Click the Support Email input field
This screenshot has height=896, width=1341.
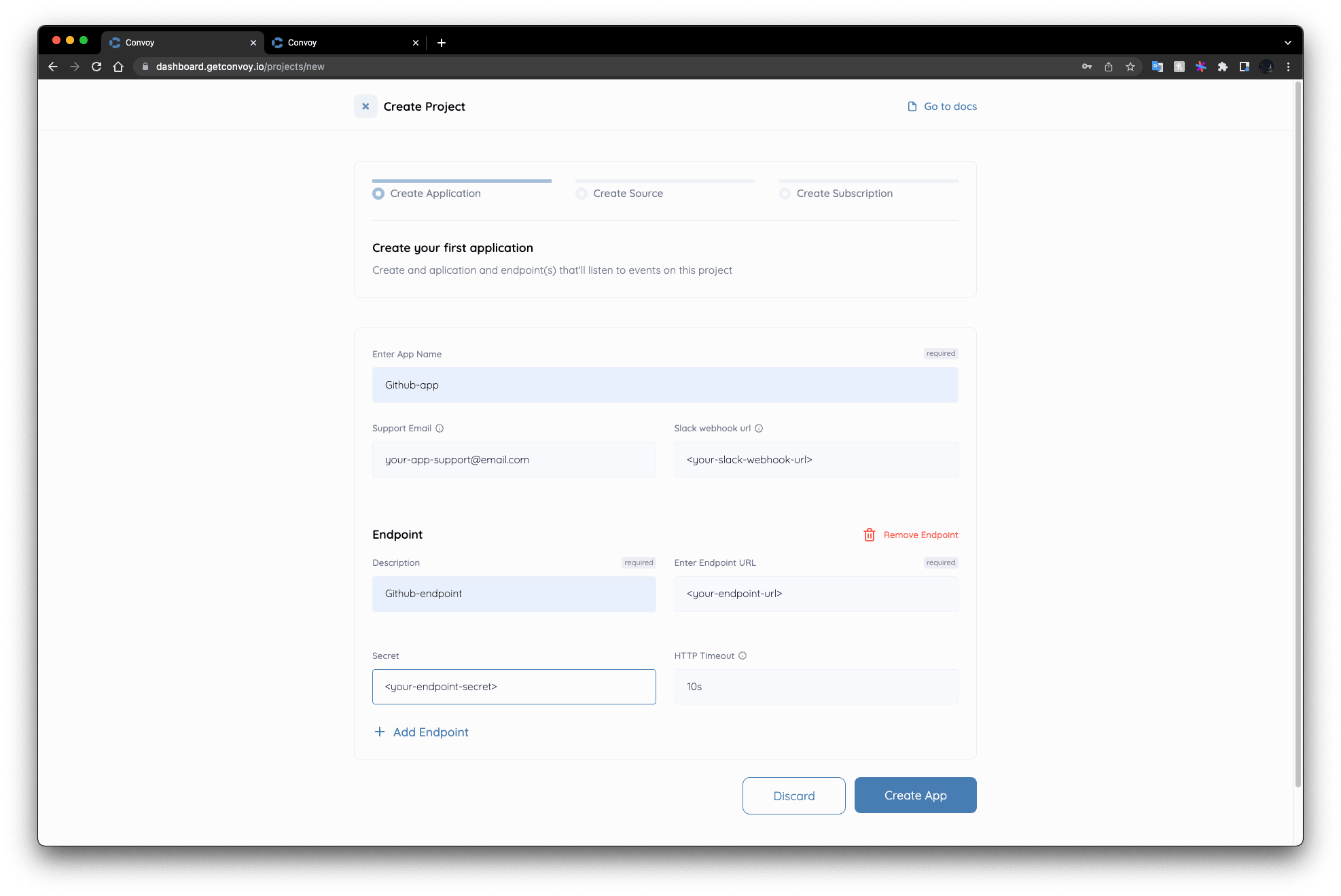pos(514,460)
